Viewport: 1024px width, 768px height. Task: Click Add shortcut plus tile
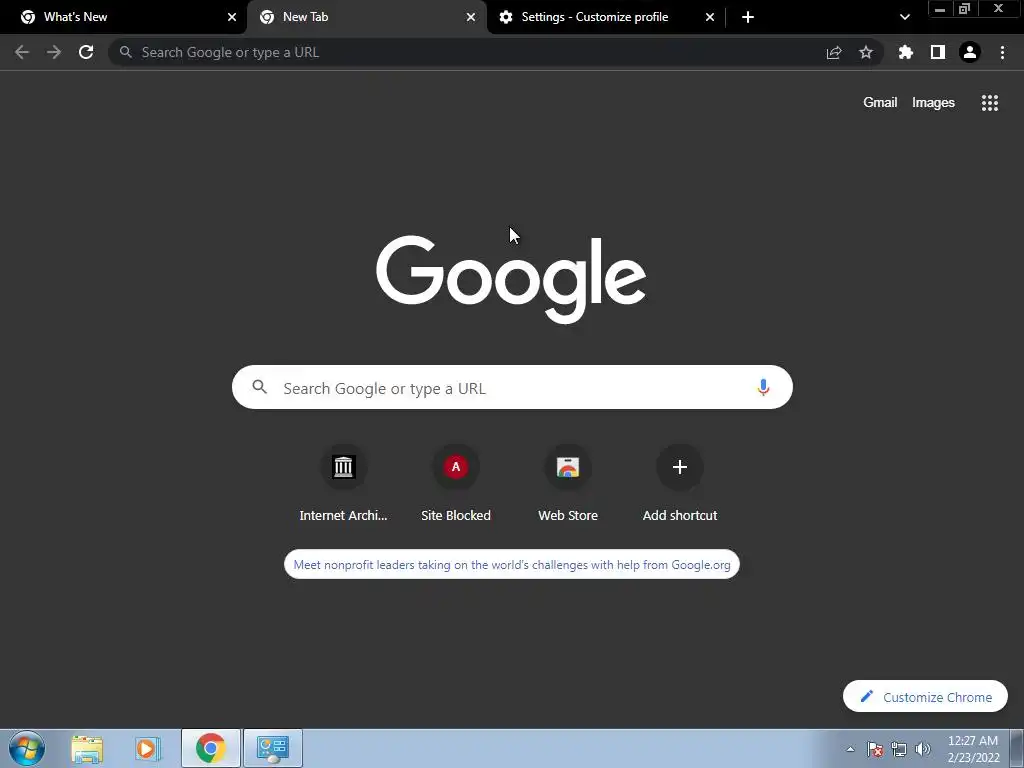pos(680,485)
